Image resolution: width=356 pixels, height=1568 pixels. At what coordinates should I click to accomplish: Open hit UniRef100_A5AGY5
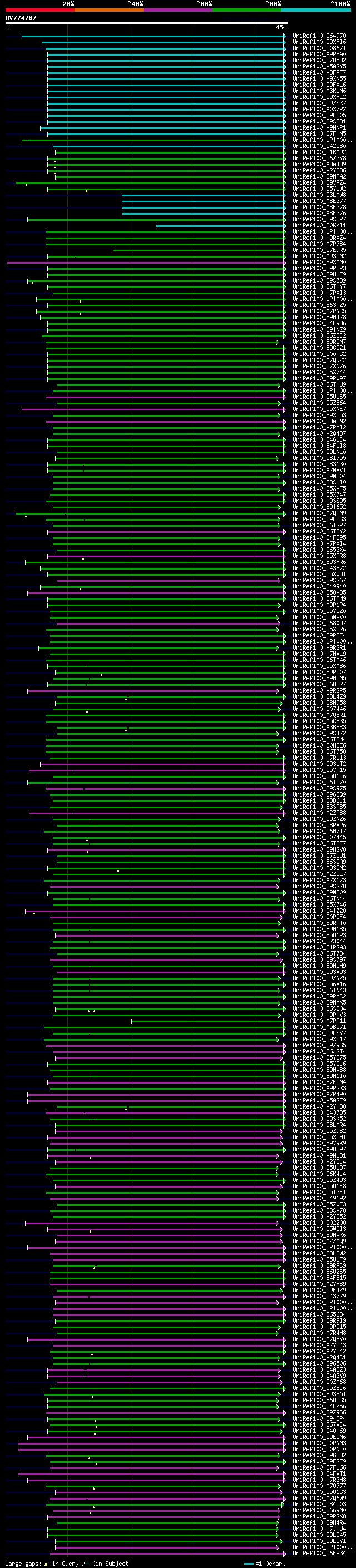tap(319, 66)
